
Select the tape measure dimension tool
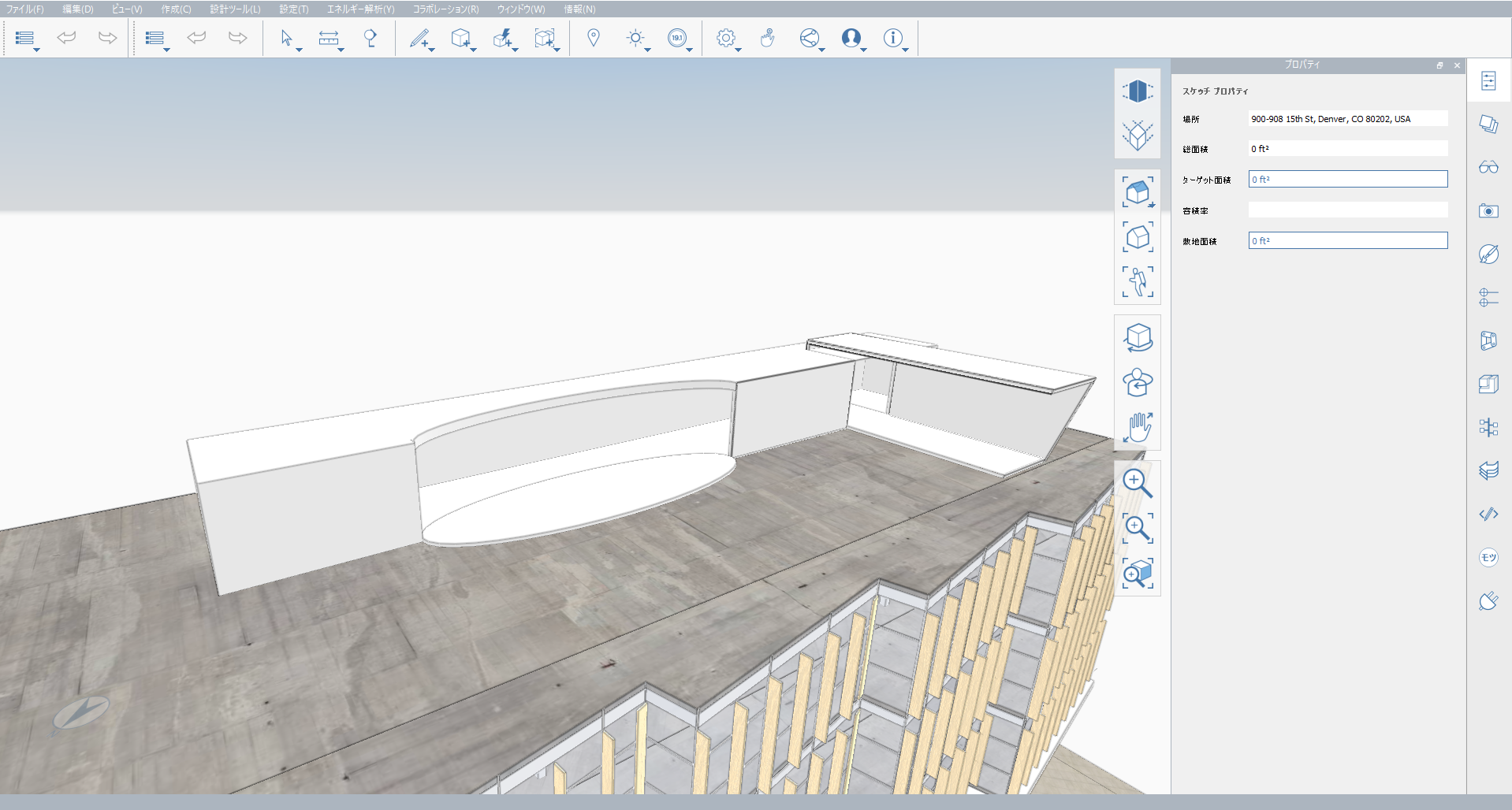pos(330,38)
